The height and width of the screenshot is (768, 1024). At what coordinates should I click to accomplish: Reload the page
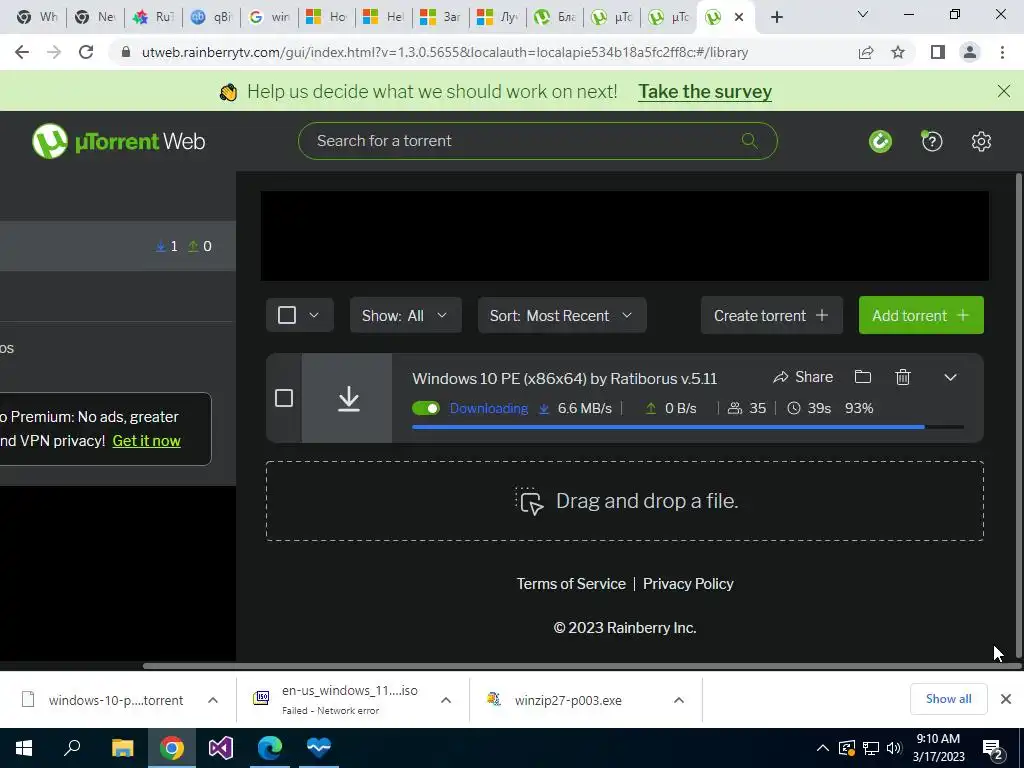point(86,52)
